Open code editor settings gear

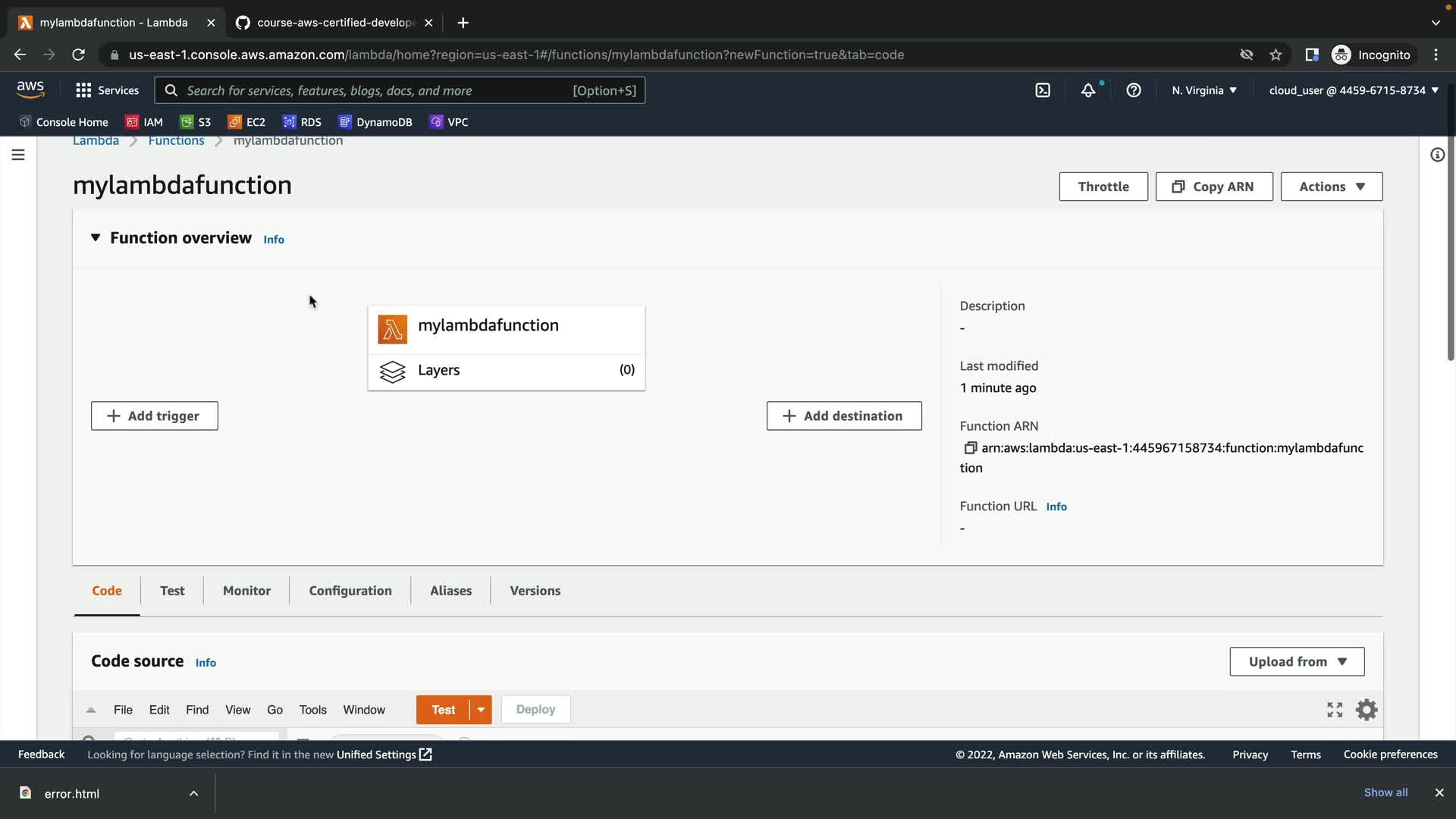(x=1367, y=710)
